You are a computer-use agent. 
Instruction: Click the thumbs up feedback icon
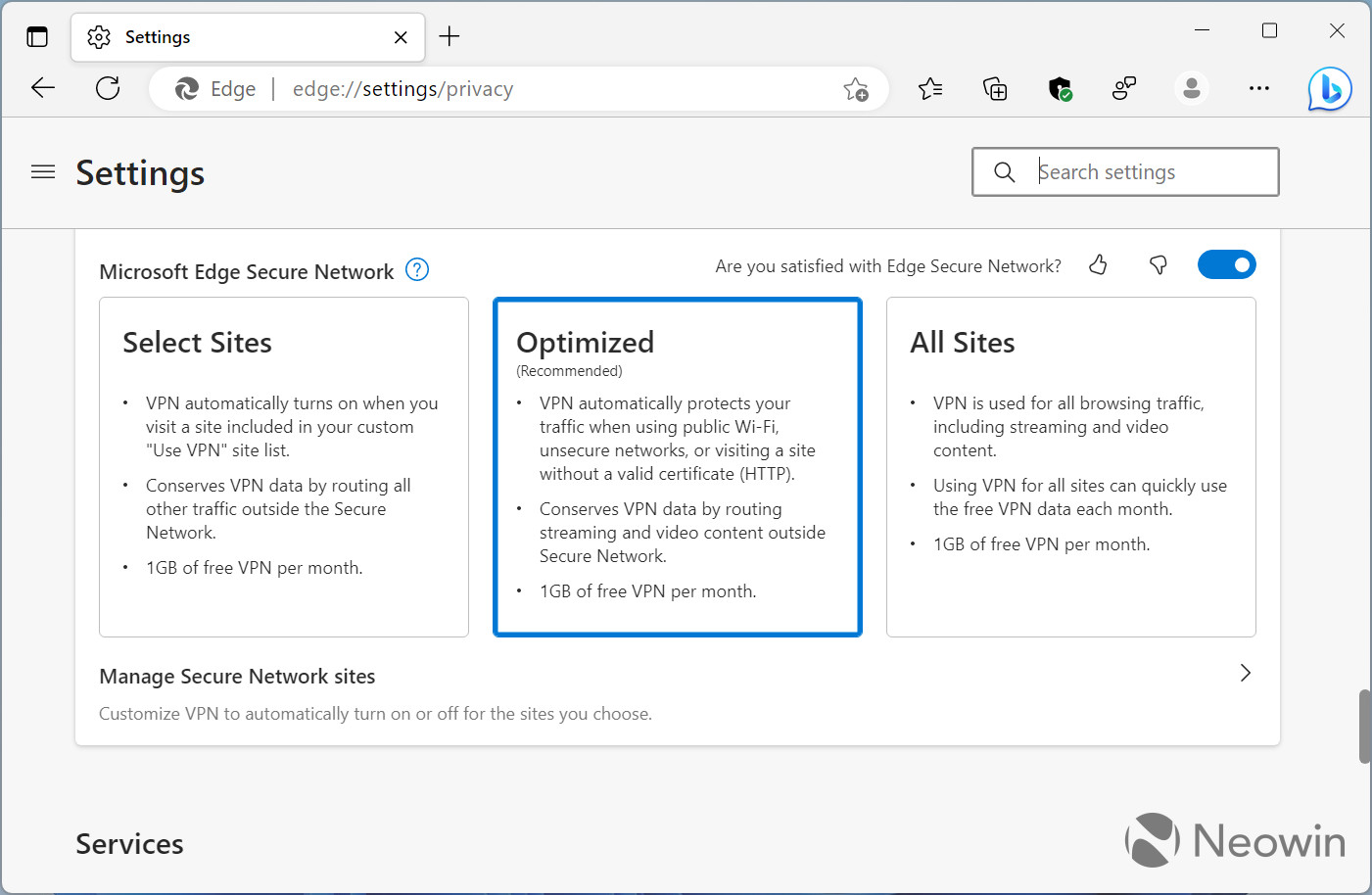tap(1098, 265)
